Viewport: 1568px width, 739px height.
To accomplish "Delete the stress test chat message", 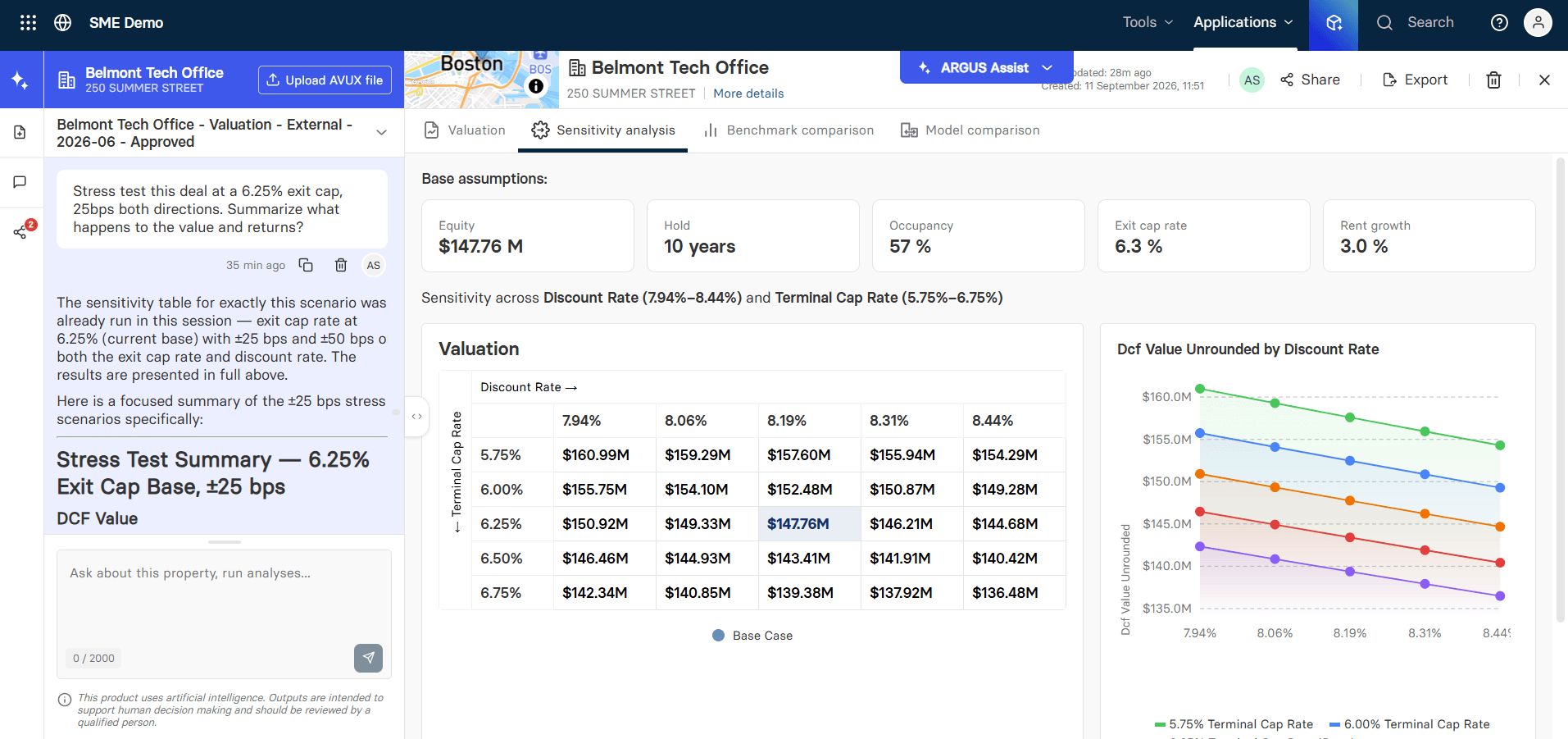I will (x=341, y=265).
